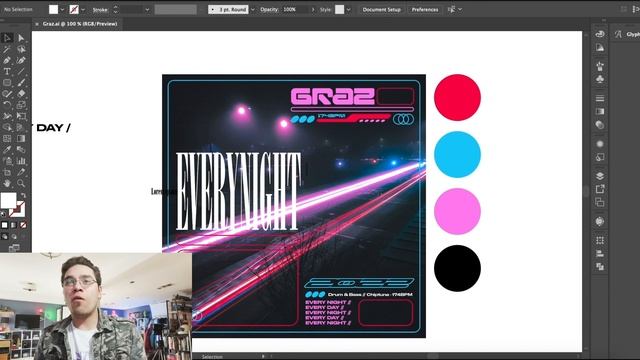Select the Eyedropper tool
Screen dimensions: 640x360
[x=7, y=149]
